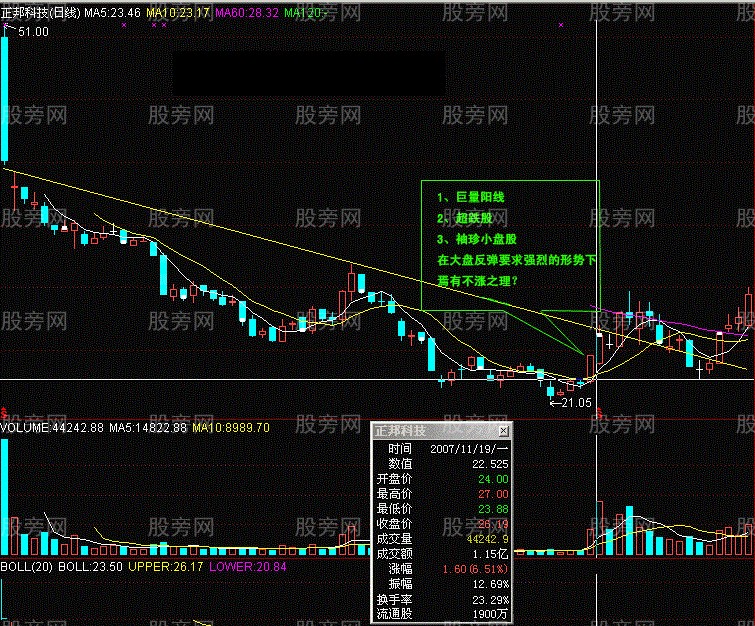
Task: Click the tallest cyan volume bar at far left
Action: pyautogui.click(x=4, y=497)
